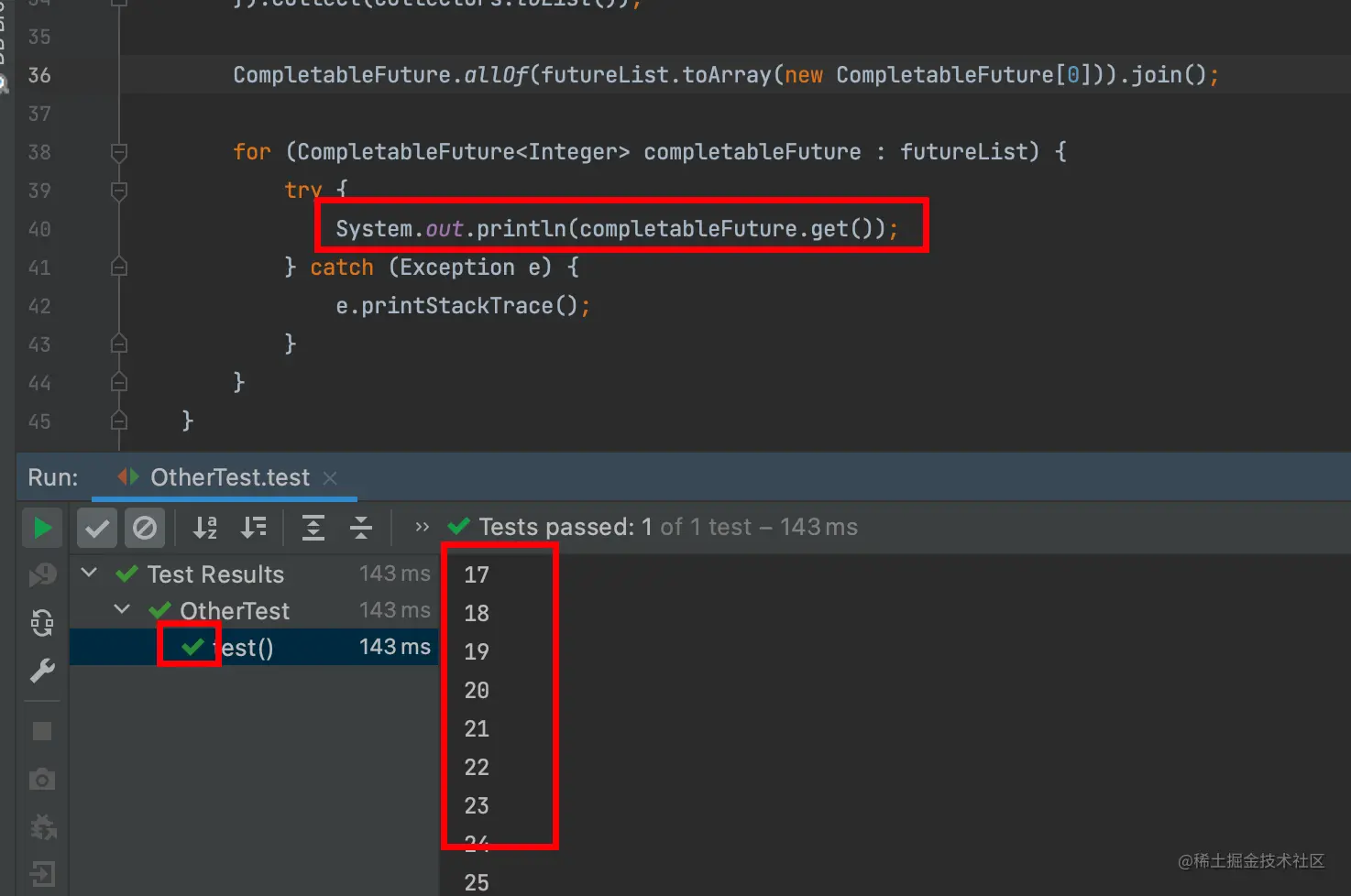1351x896 pixels.
Task: Select the Test Results root row
Action: coord(254,574)
